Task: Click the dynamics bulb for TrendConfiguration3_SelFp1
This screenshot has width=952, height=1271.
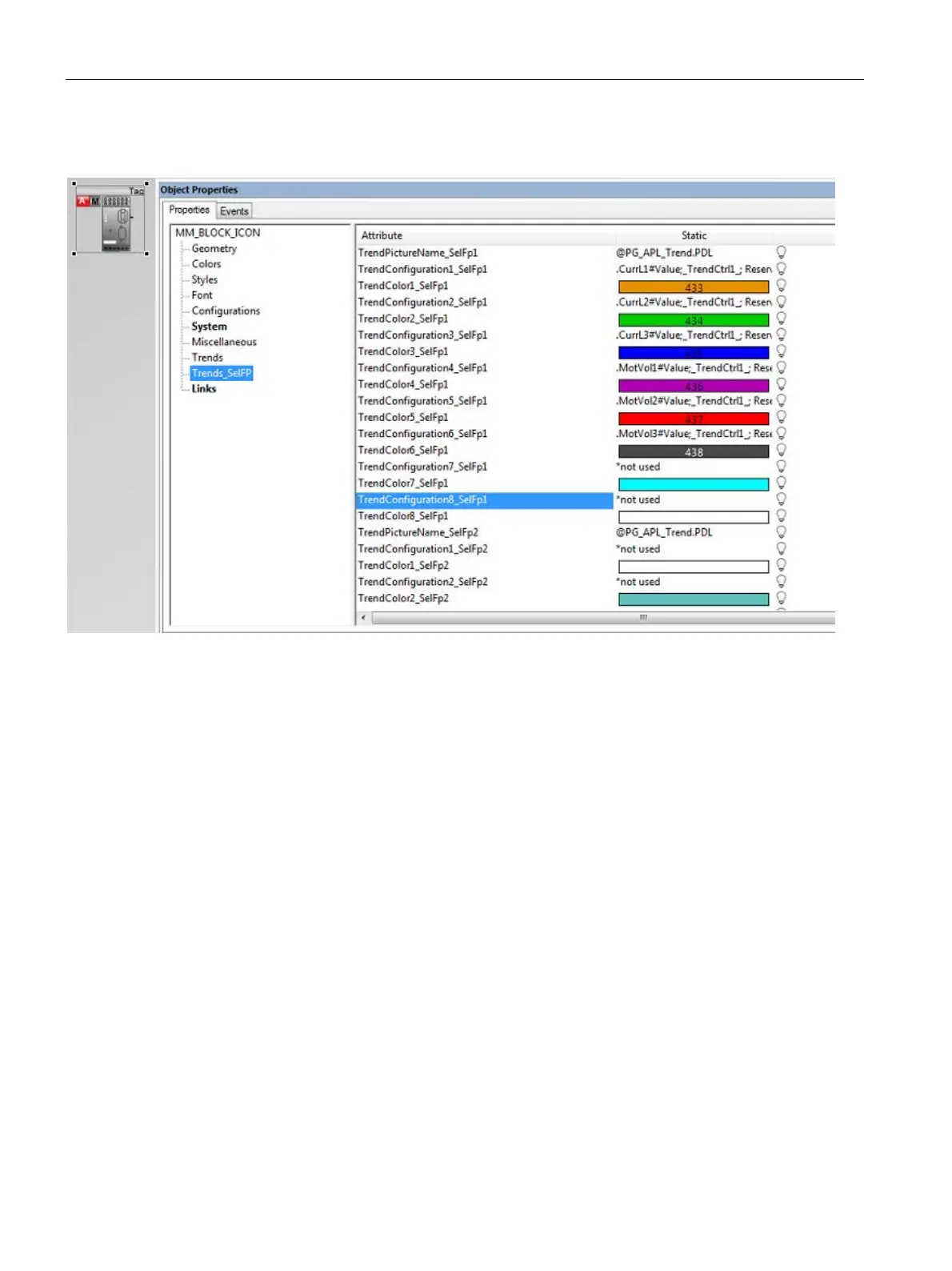Action: (x=781, y=335)
